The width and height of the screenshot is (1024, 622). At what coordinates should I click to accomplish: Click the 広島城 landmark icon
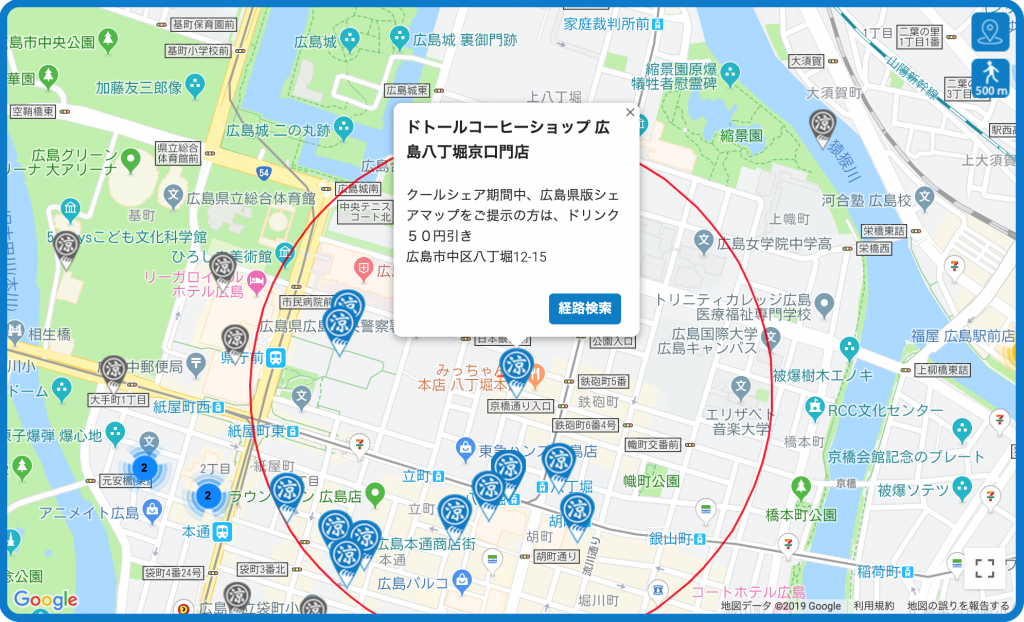point(349,38)
